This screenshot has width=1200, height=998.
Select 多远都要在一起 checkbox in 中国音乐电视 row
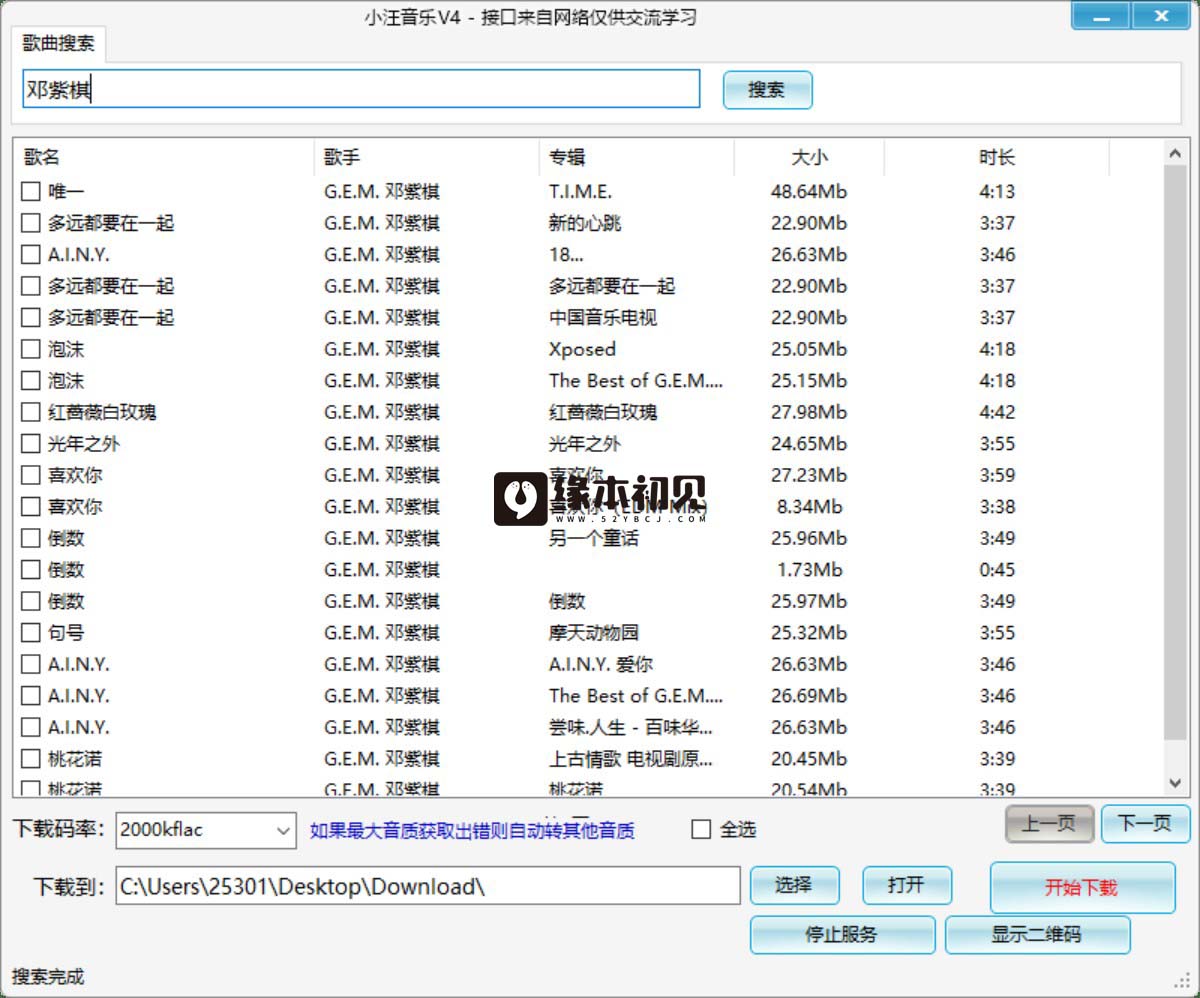pyautogui.click(x=31, y=317)
